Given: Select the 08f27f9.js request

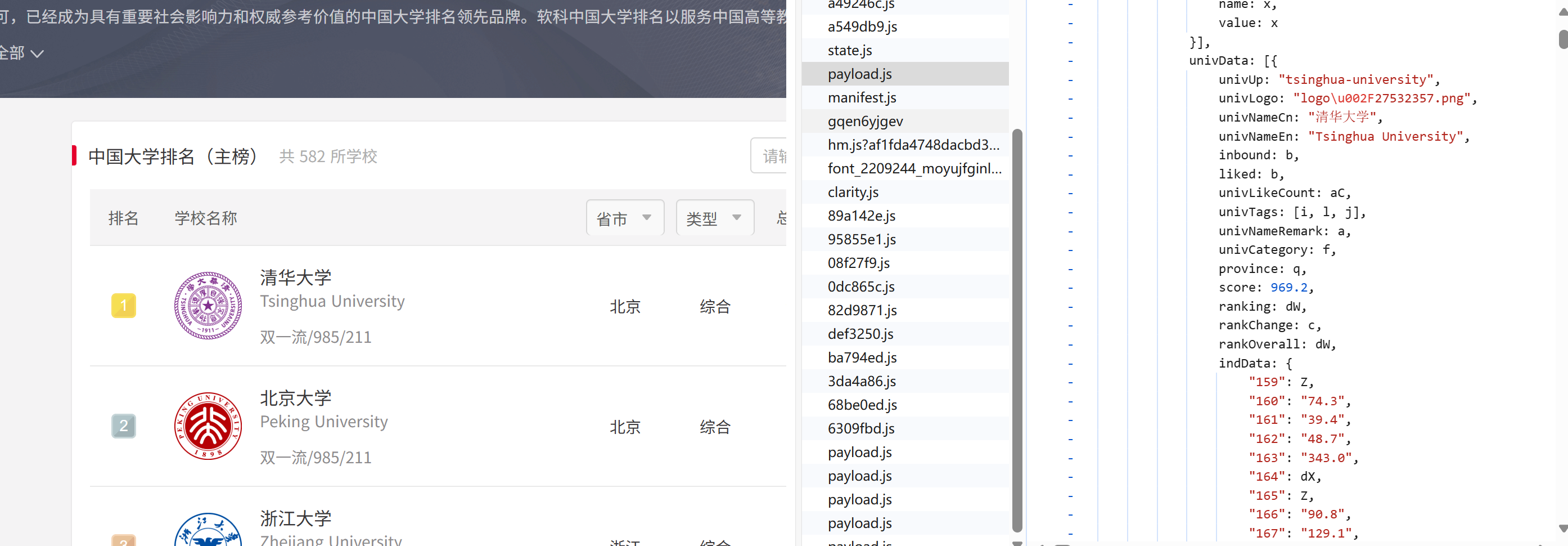Looking at the screenshot, I should coord(904,263).
